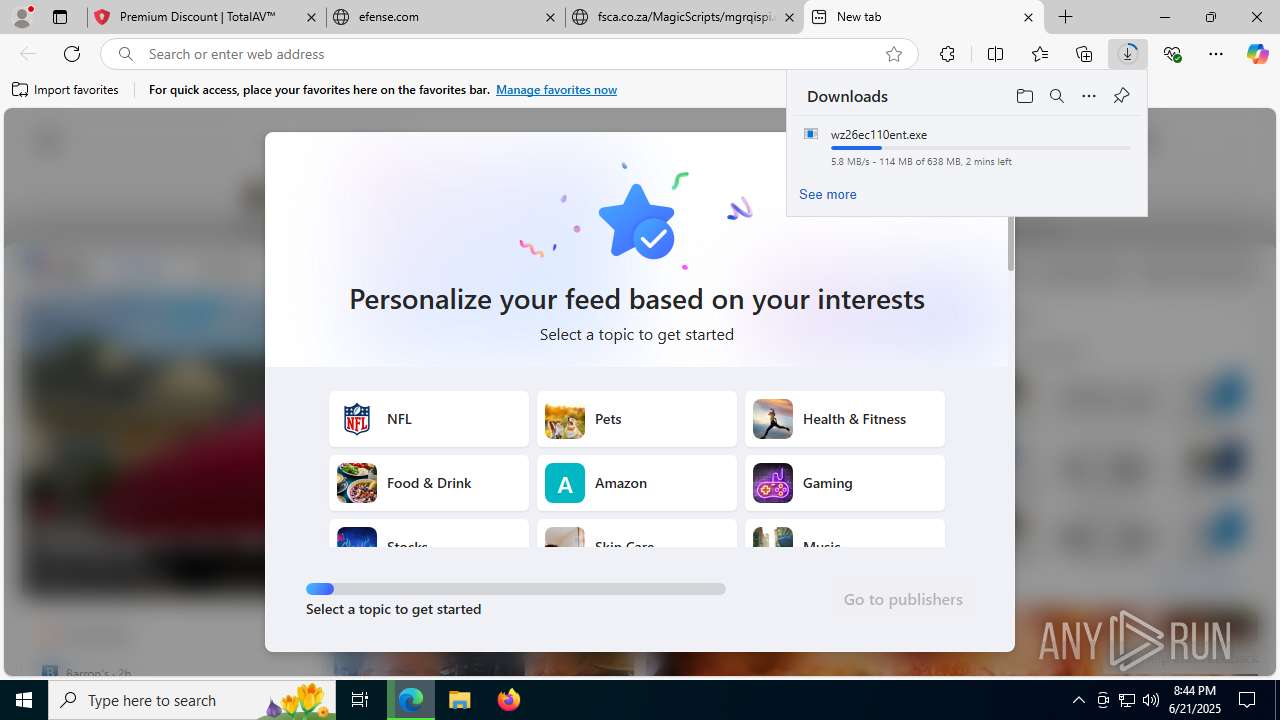Click See more in Downloads
This screenshot has width=1280, height=720.
[x=827, y=194]
